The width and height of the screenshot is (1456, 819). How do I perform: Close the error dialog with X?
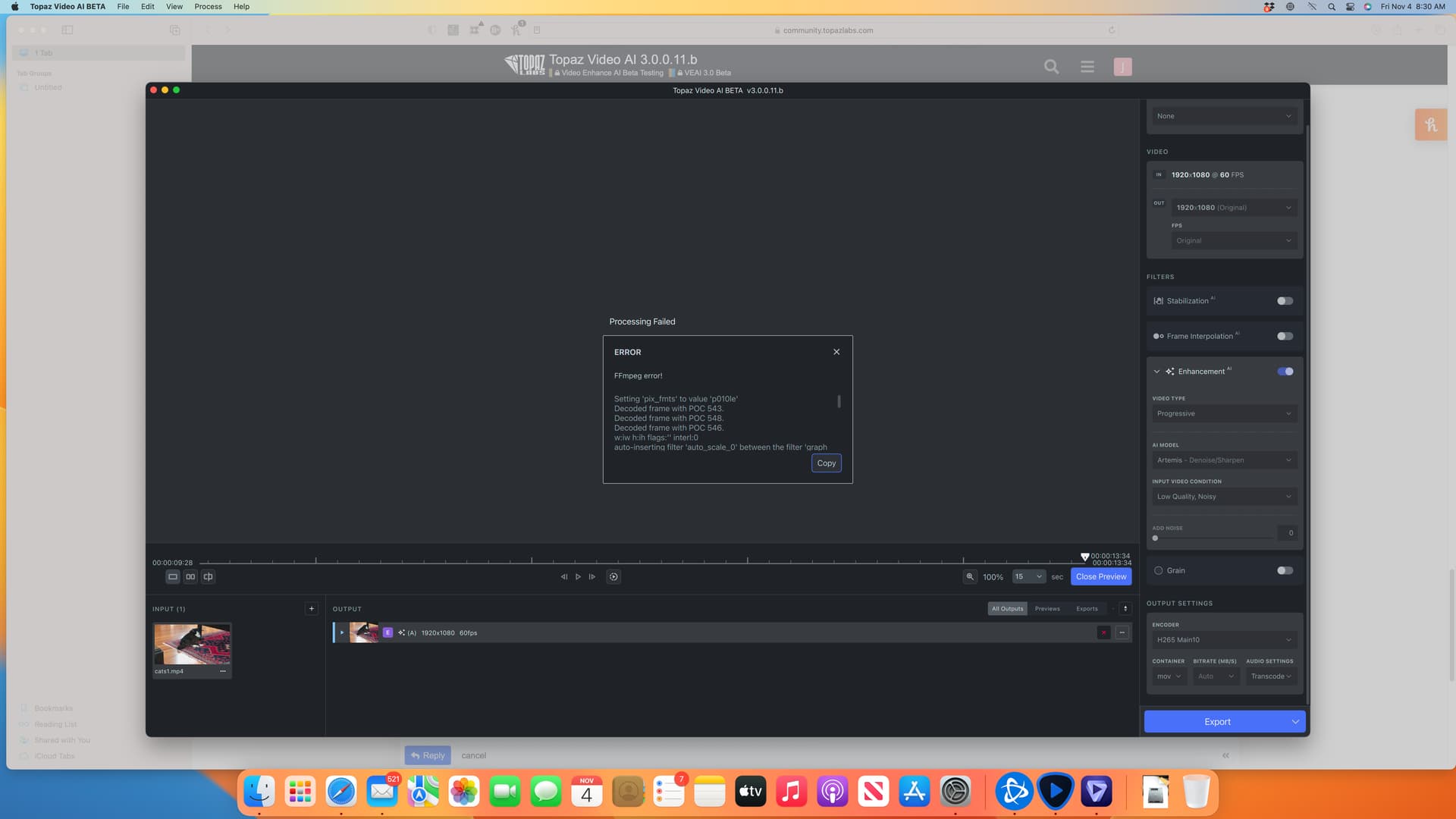836,352
